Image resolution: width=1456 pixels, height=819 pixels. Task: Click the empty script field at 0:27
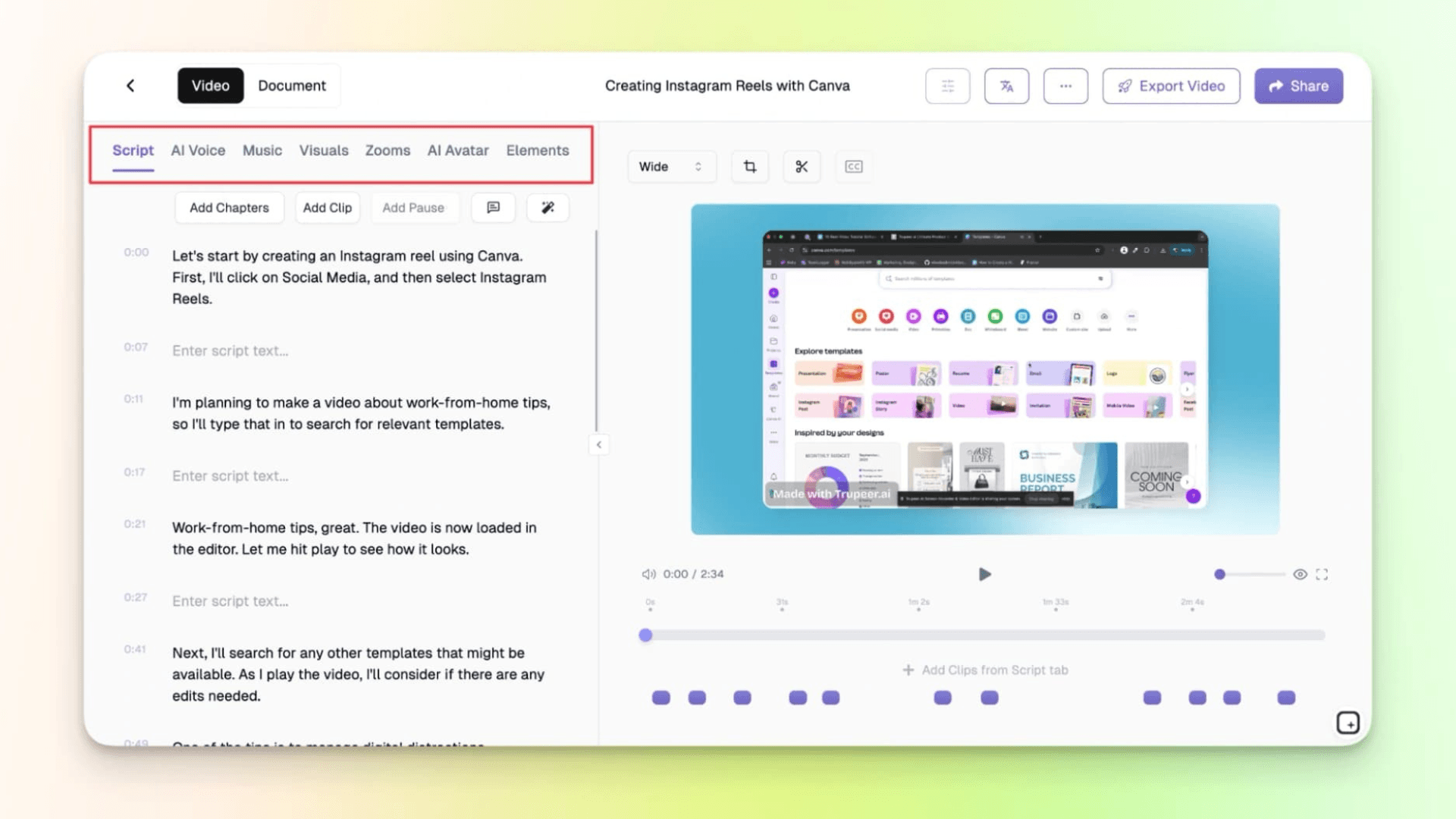click(x=230, y=601)
